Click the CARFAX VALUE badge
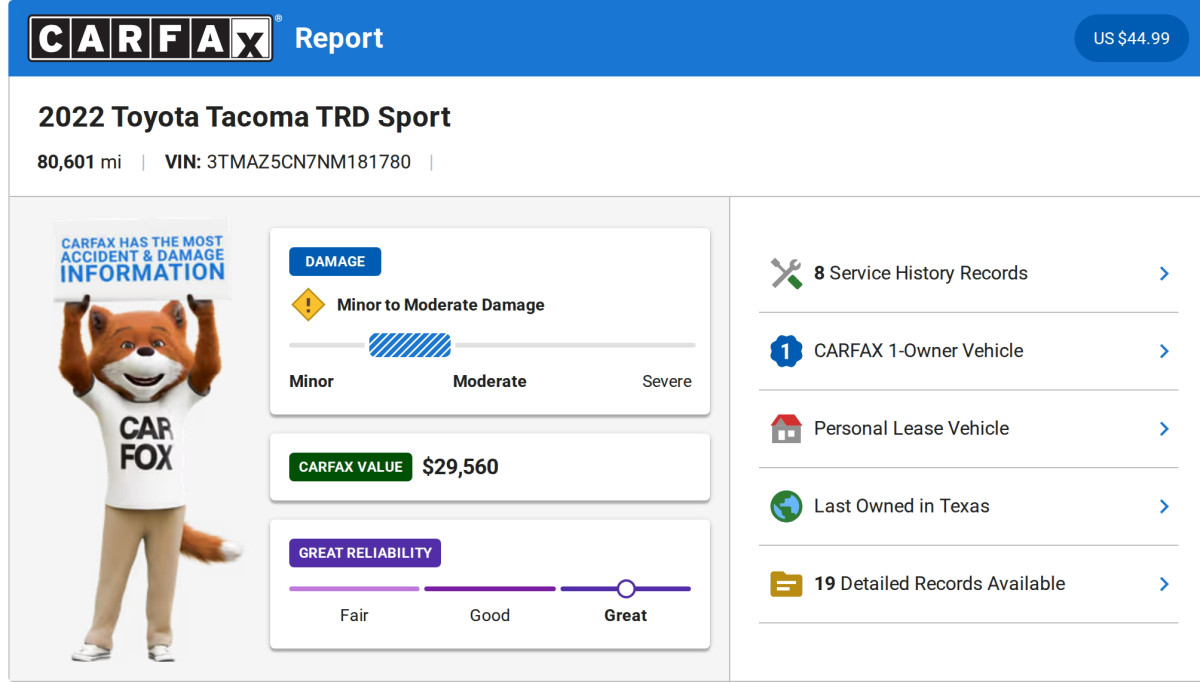 350,467
